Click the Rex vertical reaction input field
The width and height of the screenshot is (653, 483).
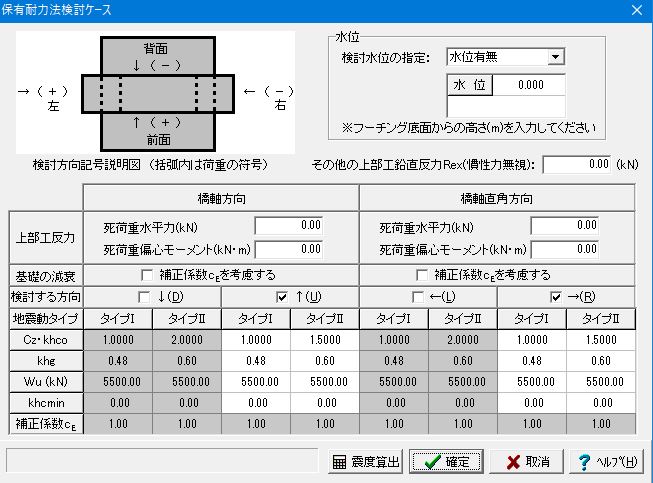578,165
